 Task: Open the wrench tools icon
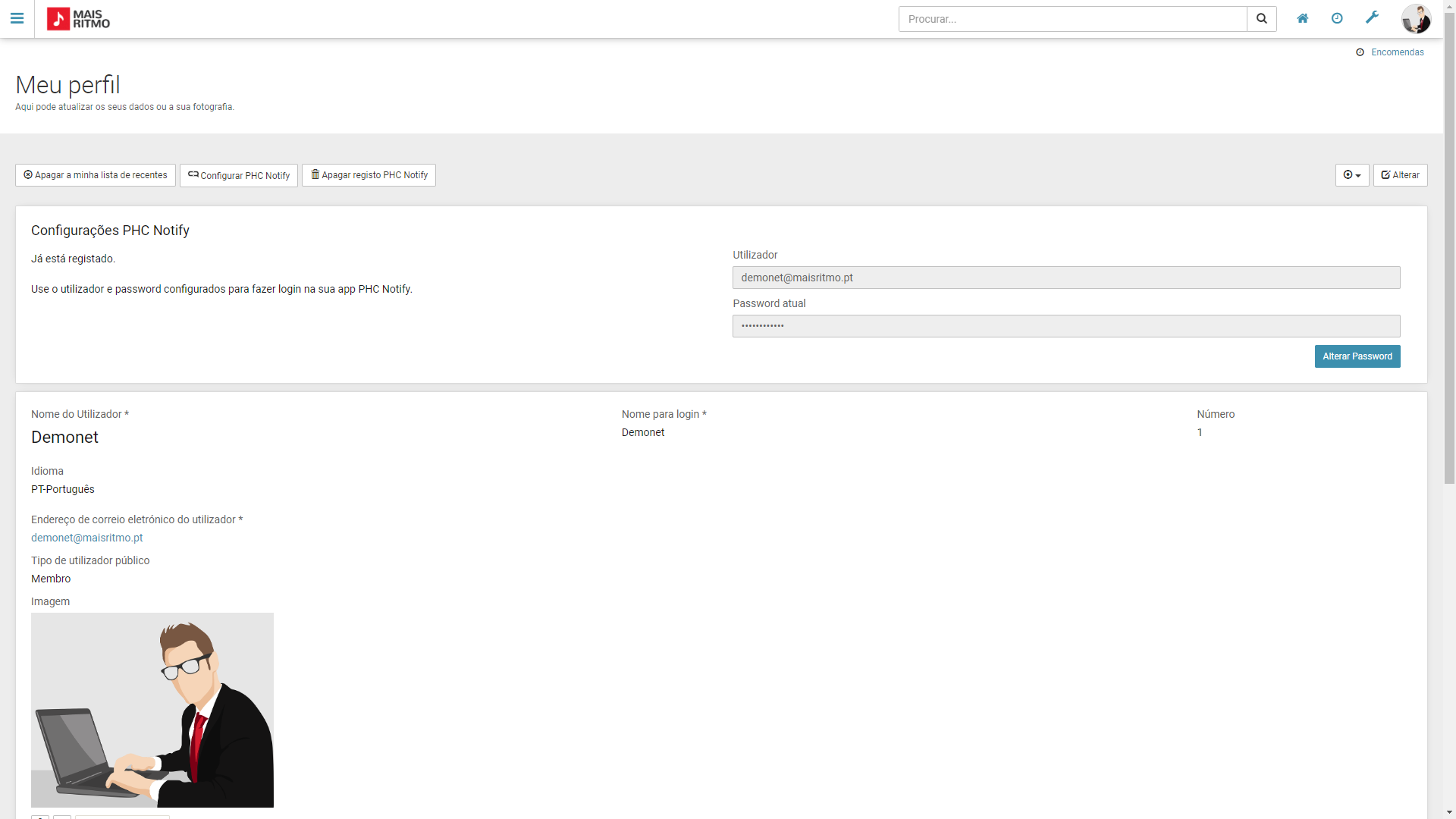[1372, 17]
